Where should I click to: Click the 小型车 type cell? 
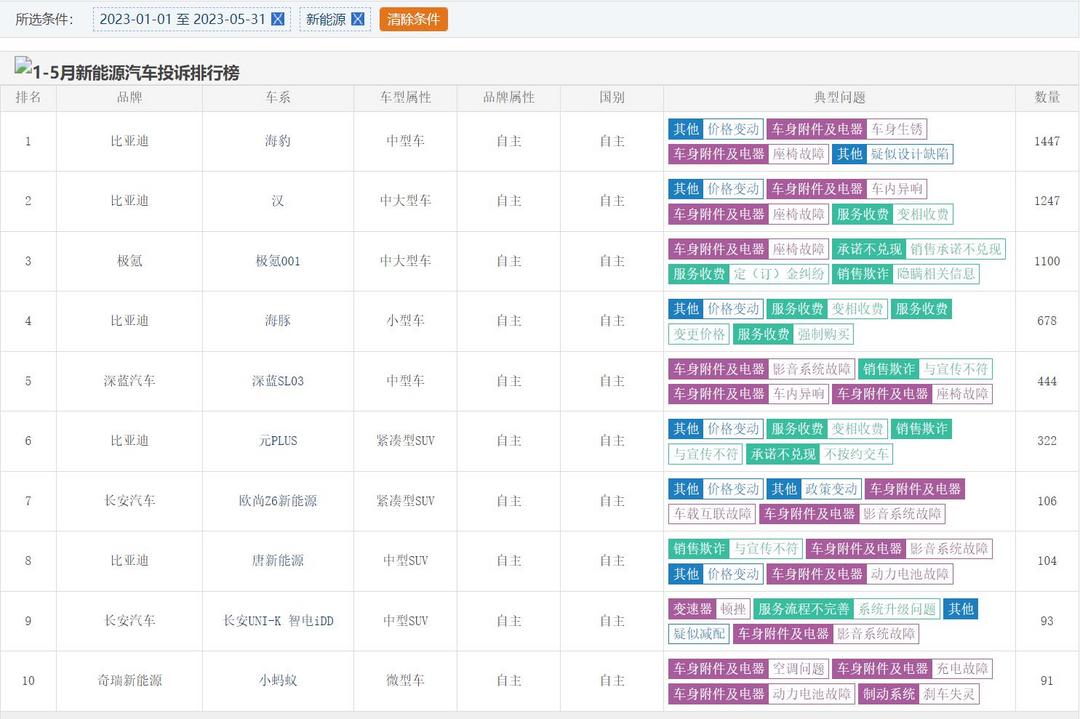point(405,321)
